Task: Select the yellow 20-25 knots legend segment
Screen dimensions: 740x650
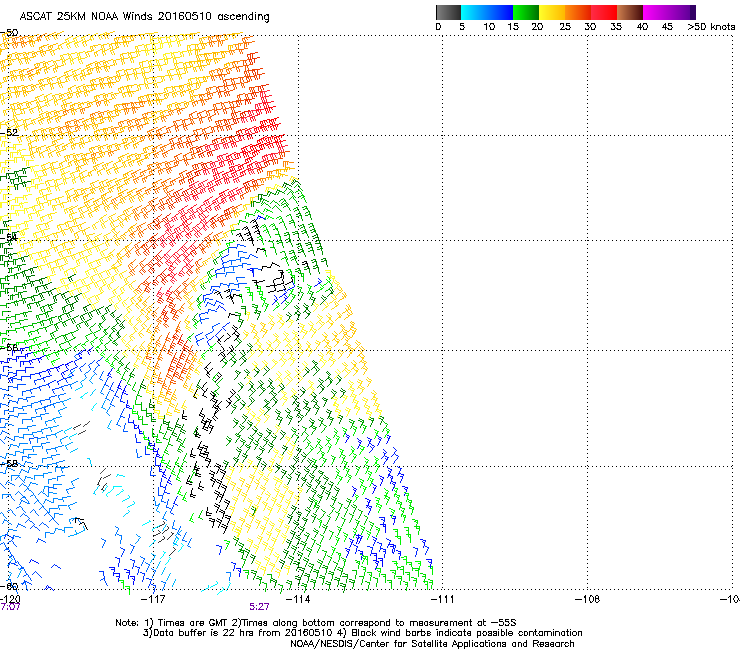Action: 552,12
